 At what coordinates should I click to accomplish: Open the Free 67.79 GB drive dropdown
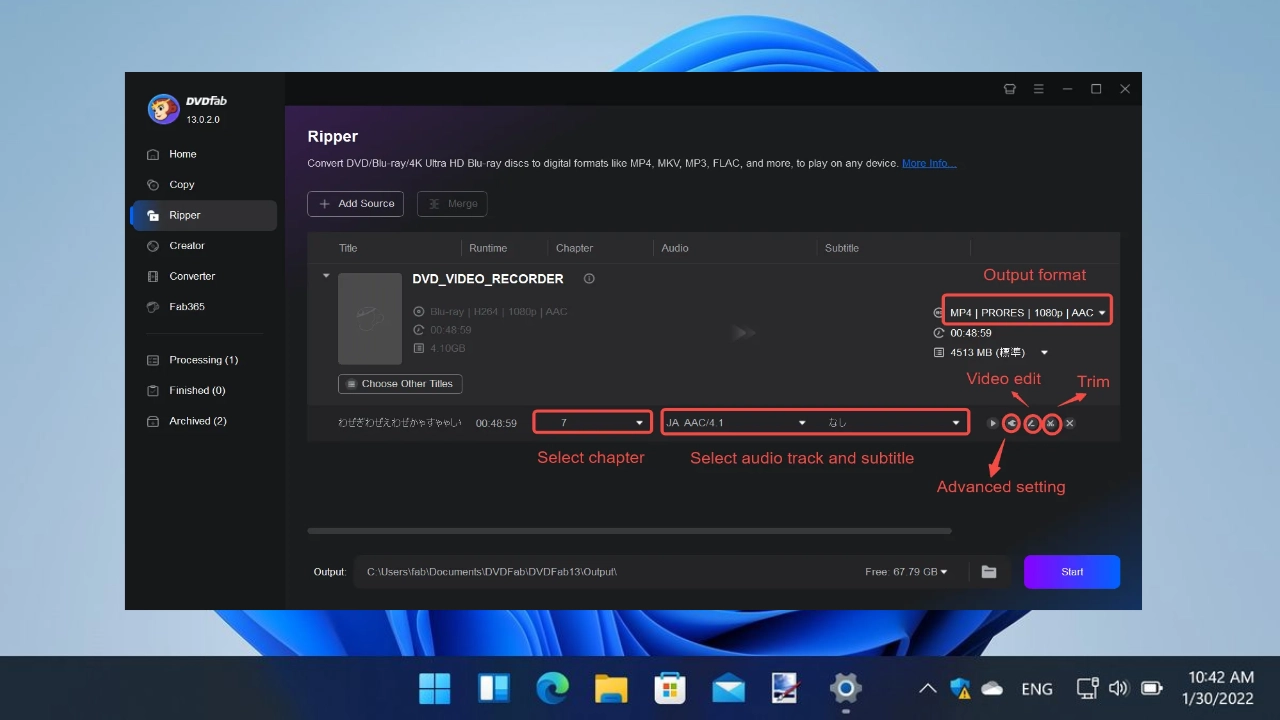[x=907, y=572]
